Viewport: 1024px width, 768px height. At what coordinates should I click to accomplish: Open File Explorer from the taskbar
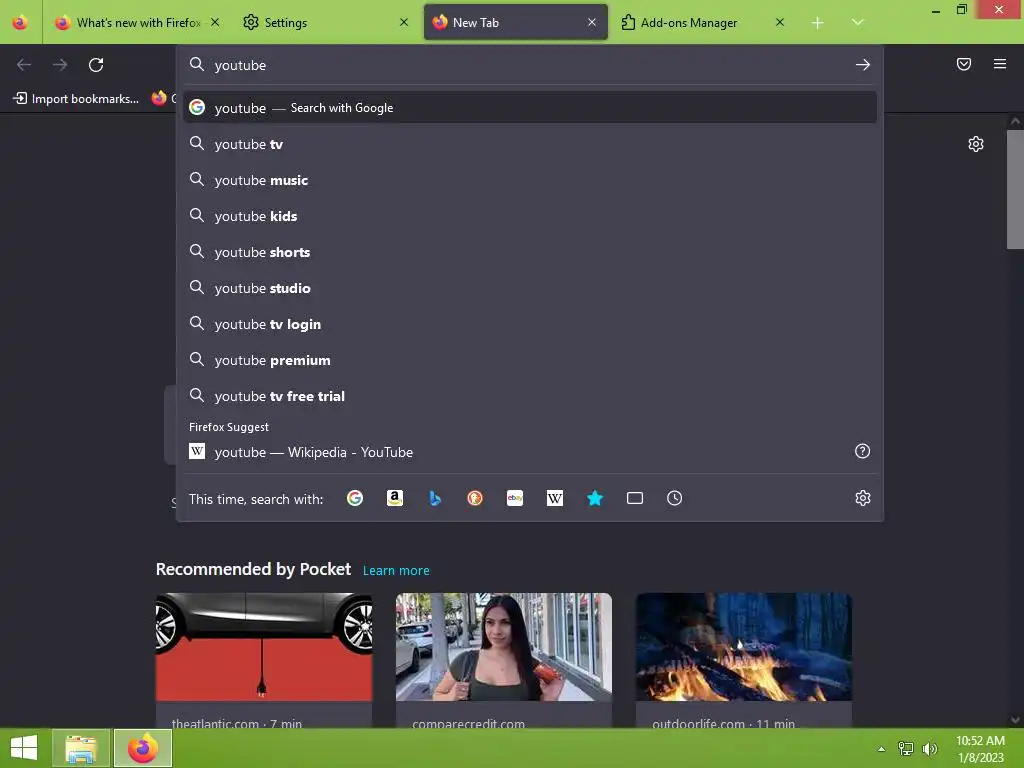tap(81, 748)
